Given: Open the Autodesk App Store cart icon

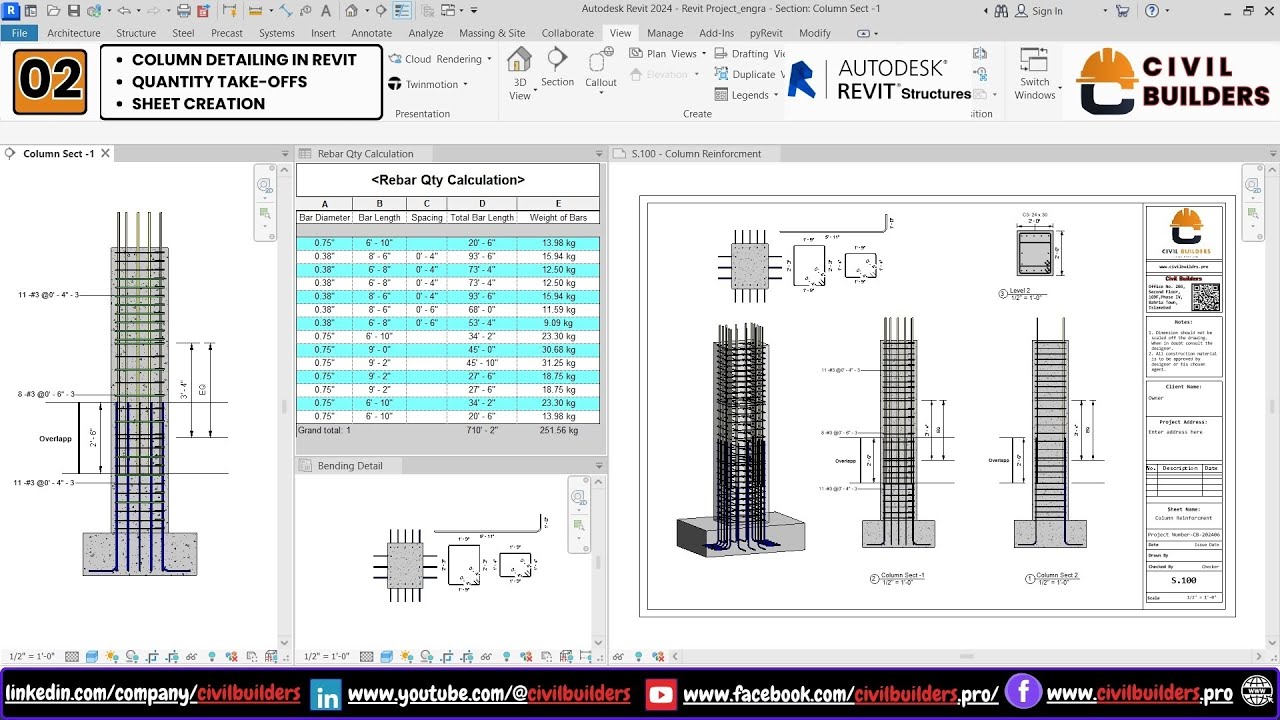Looking at the screenshot, I should pyautogui.click(x=1123, y=10).
